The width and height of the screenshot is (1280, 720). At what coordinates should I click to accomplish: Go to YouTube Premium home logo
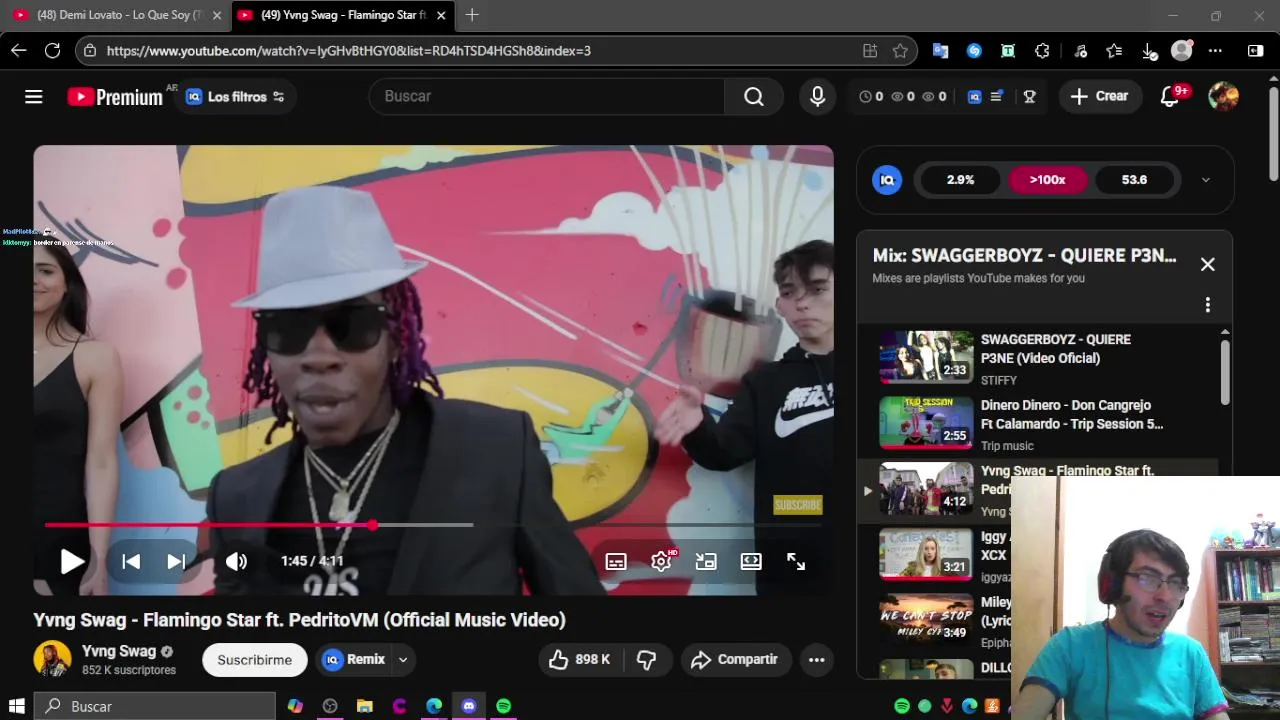115,97
